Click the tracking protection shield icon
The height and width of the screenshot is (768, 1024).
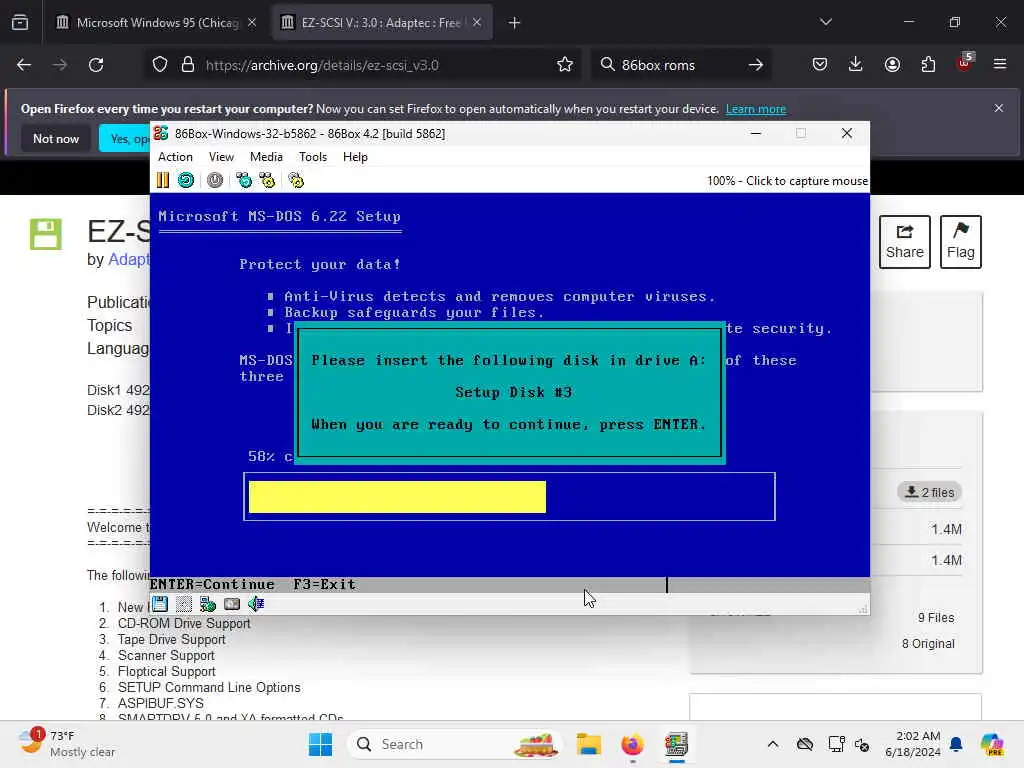pyautogui.click(x=160, y=65)
